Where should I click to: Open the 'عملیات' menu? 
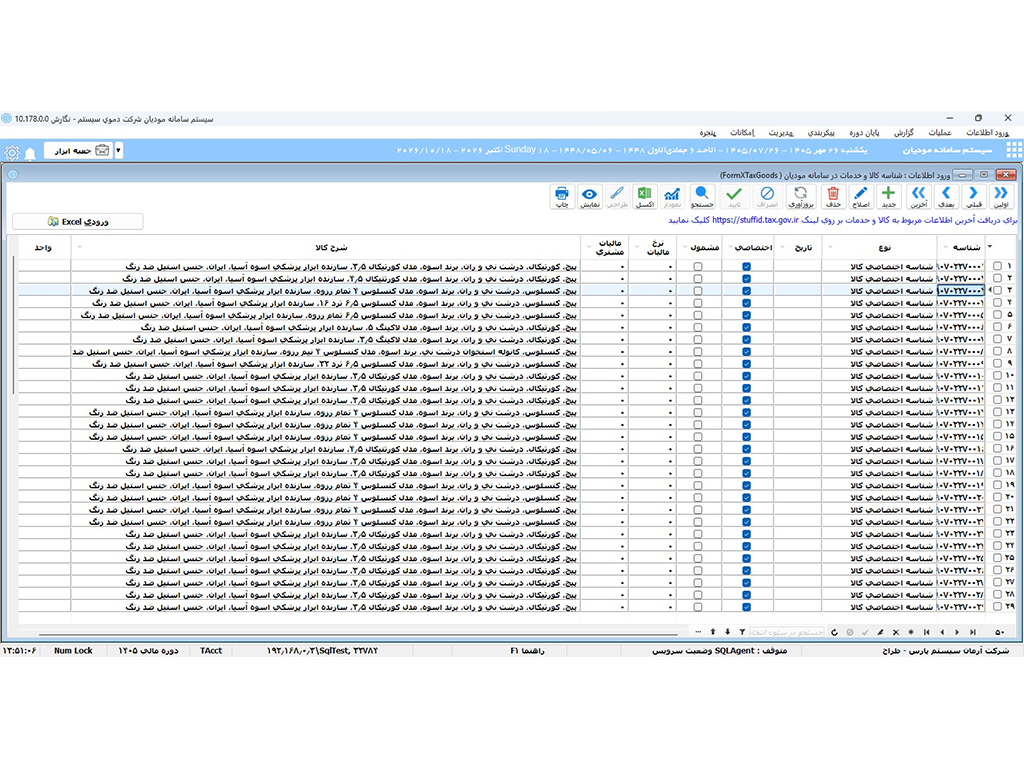940,133
